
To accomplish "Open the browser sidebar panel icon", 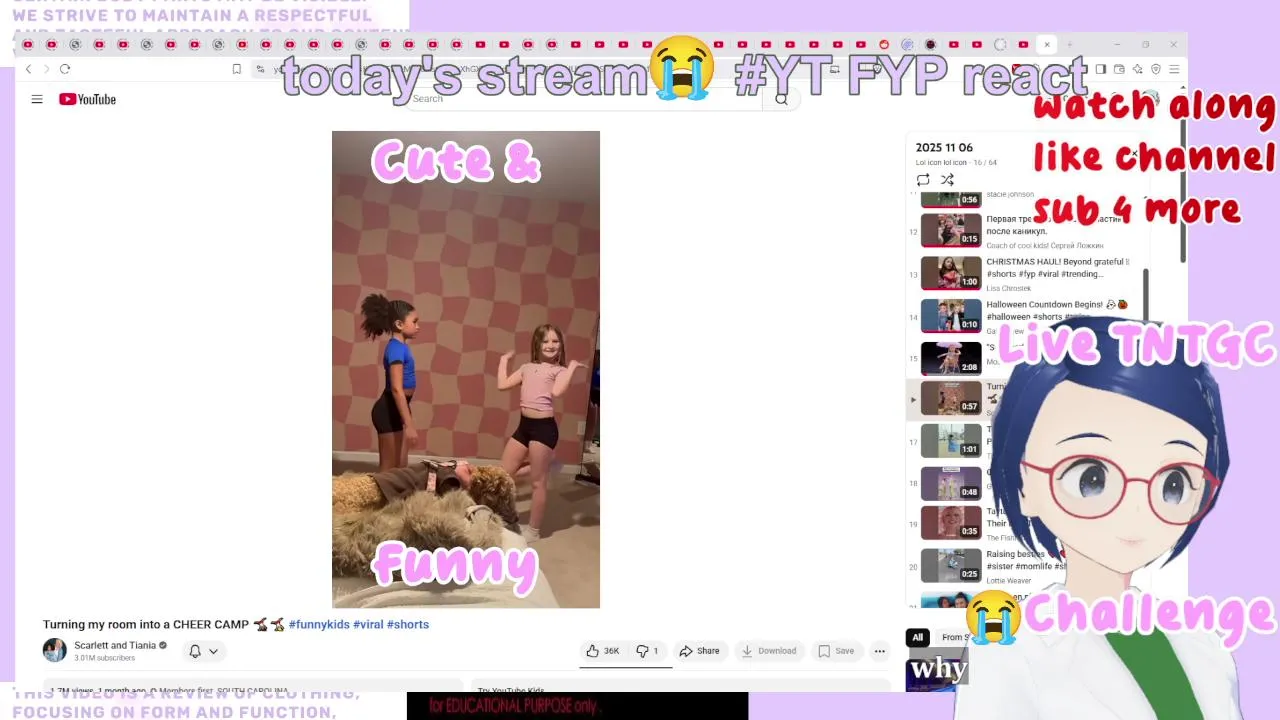I will 1100,69.
